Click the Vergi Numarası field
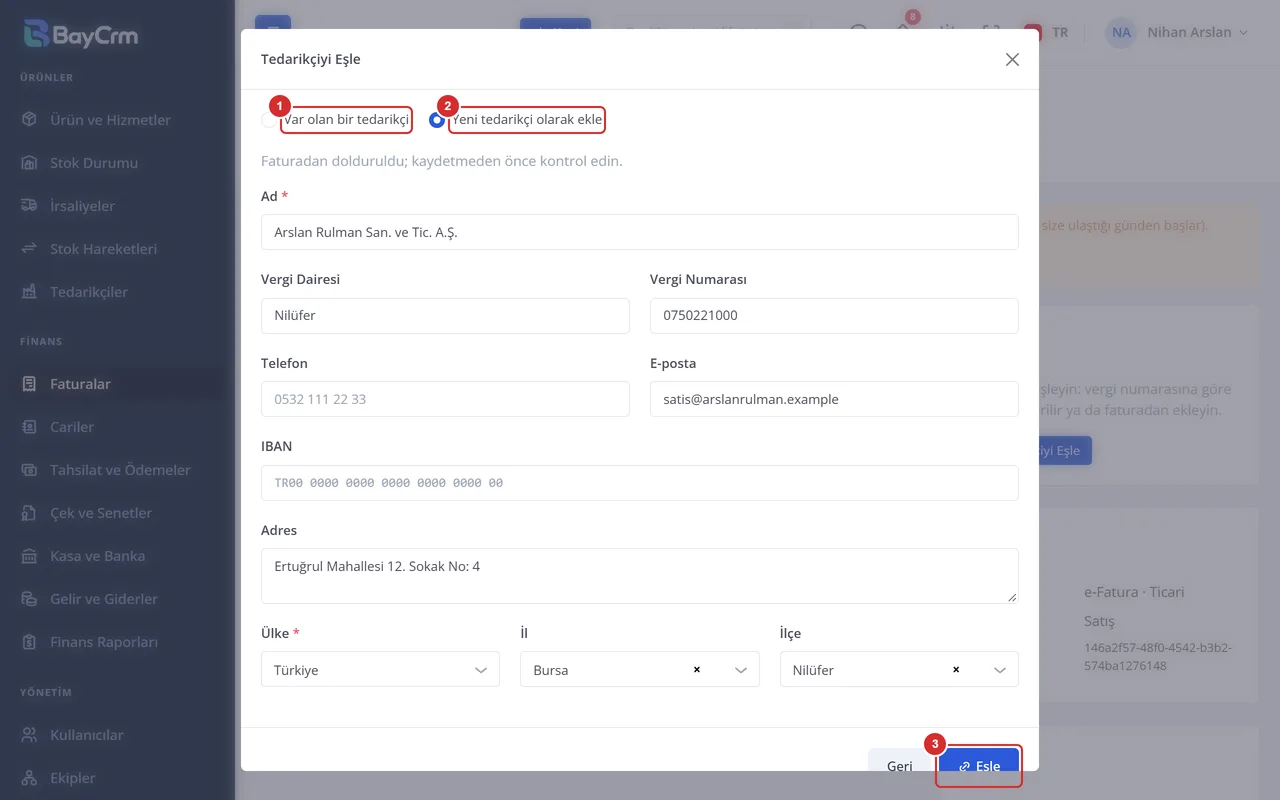Image resolution: width=1280 pixels, height=800 pixels. [x=834, y=316]
